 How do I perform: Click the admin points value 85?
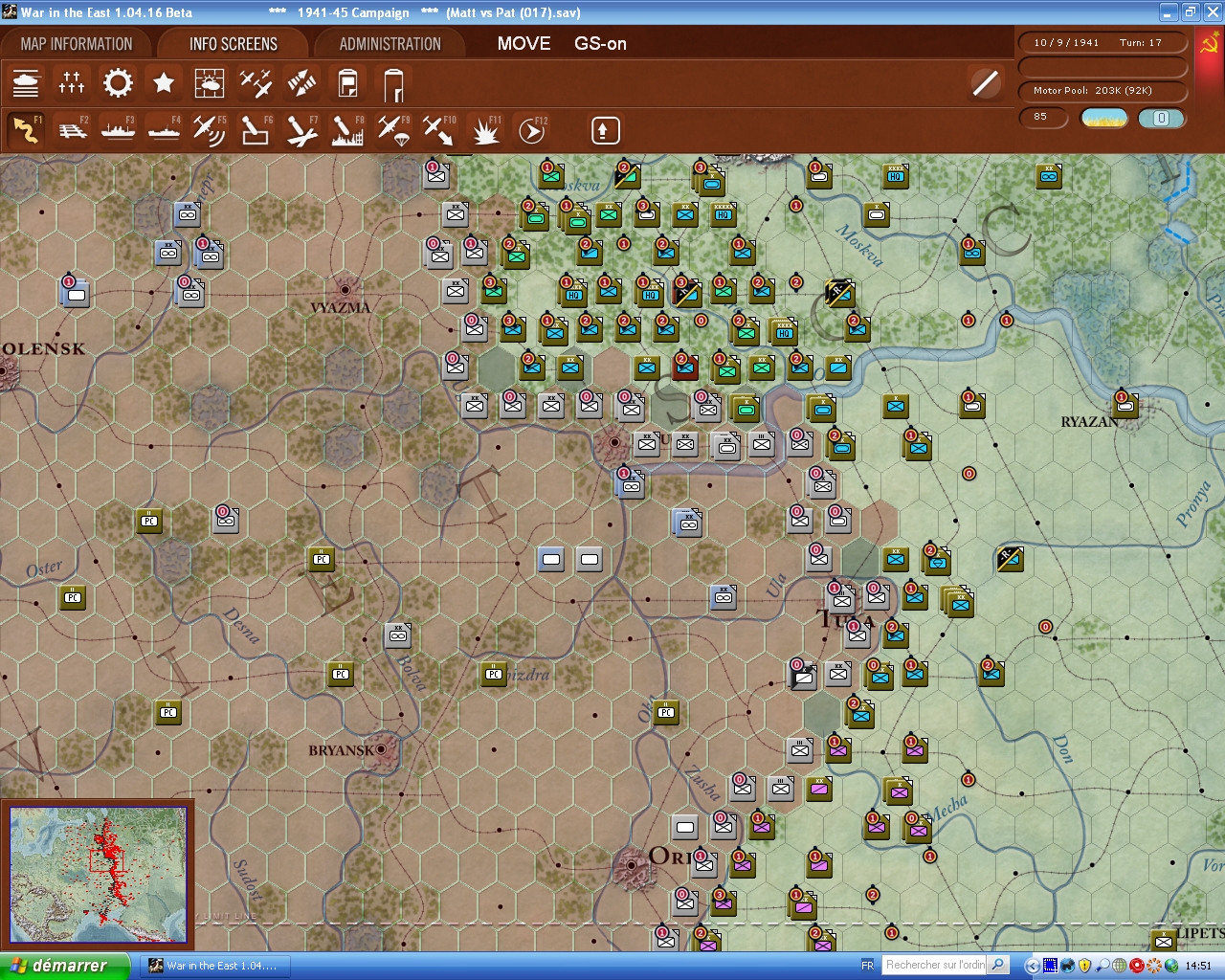pyautogui.click(x=1044, y=117)
